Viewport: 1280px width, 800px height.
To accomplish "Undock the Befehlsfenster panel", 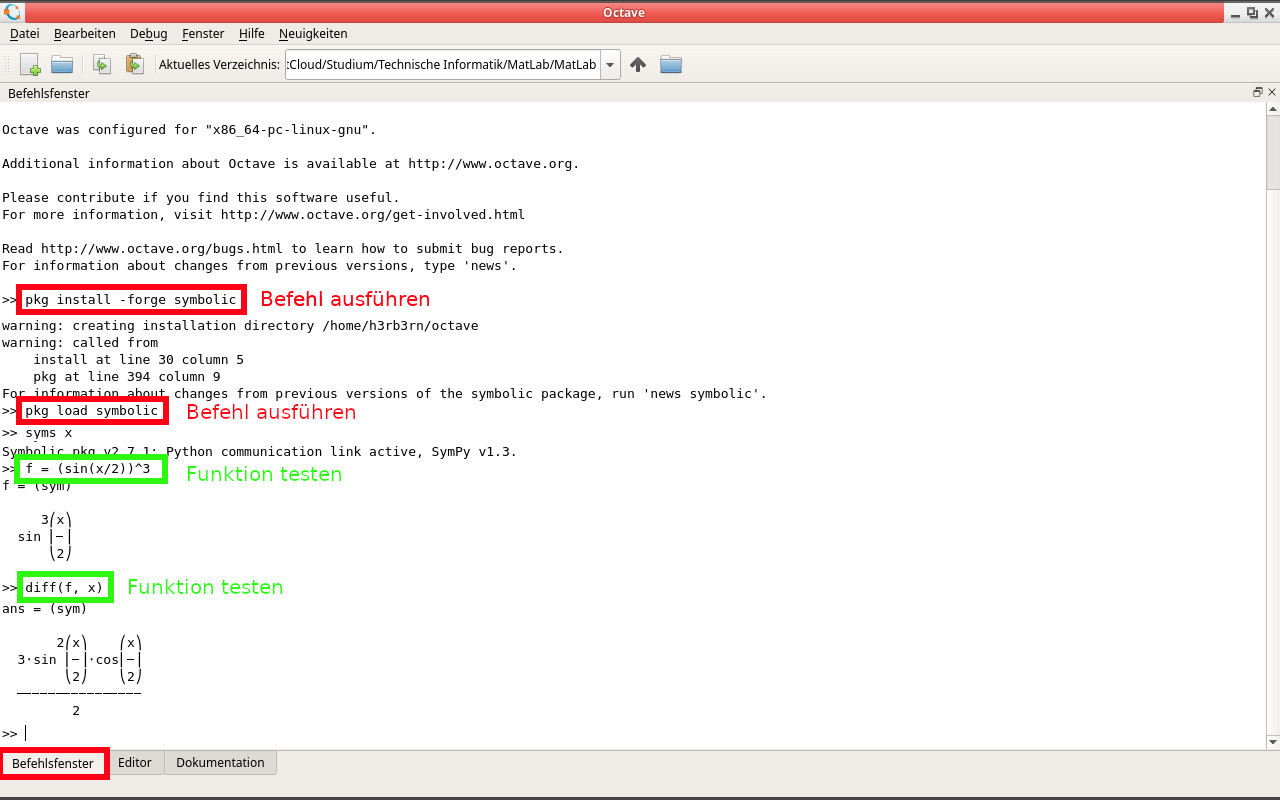I will pos(1257,92).
